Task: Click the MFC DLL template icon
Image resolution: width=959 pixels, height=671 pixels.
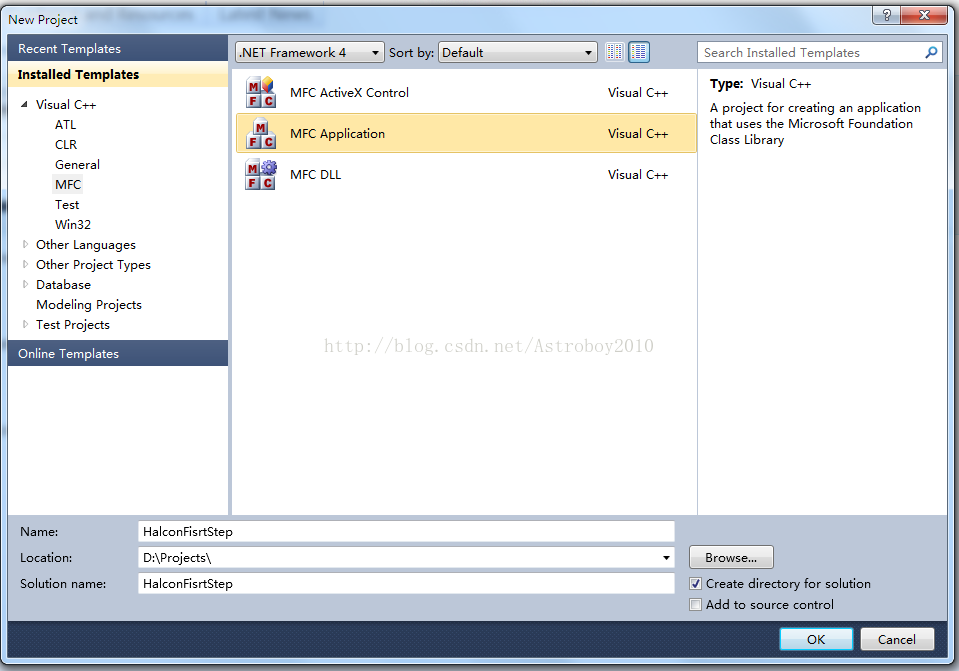Action: (261, 174)
